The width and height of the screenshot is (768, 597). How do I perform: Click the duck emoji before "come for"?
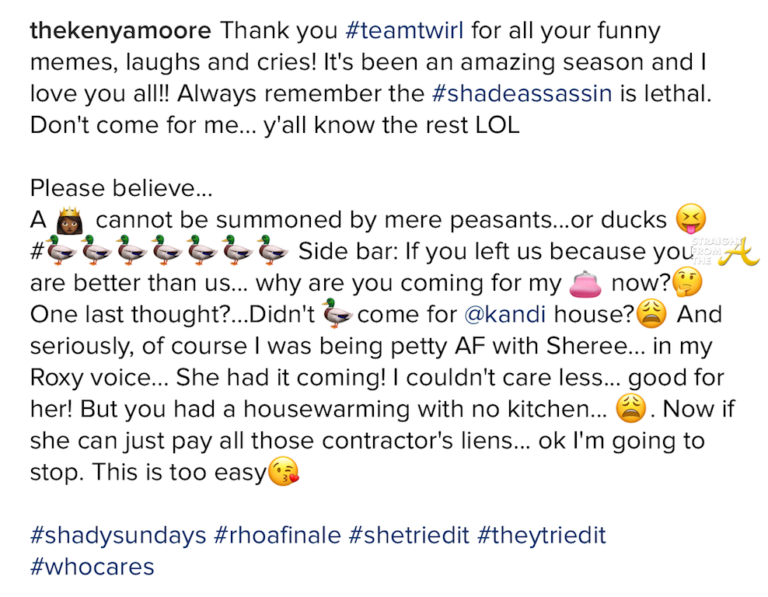340,315
